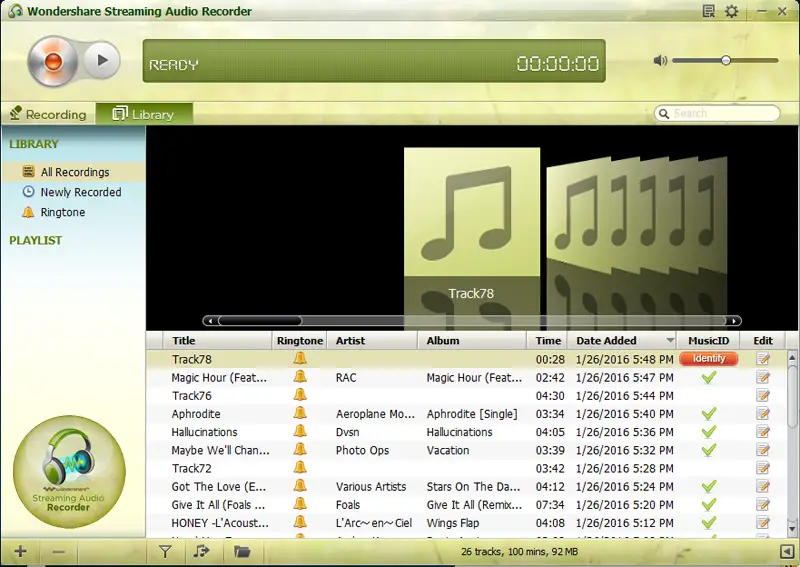Add a playlist with the plus button
Viewport: 800px width, 567px height.
coord(20,551)
